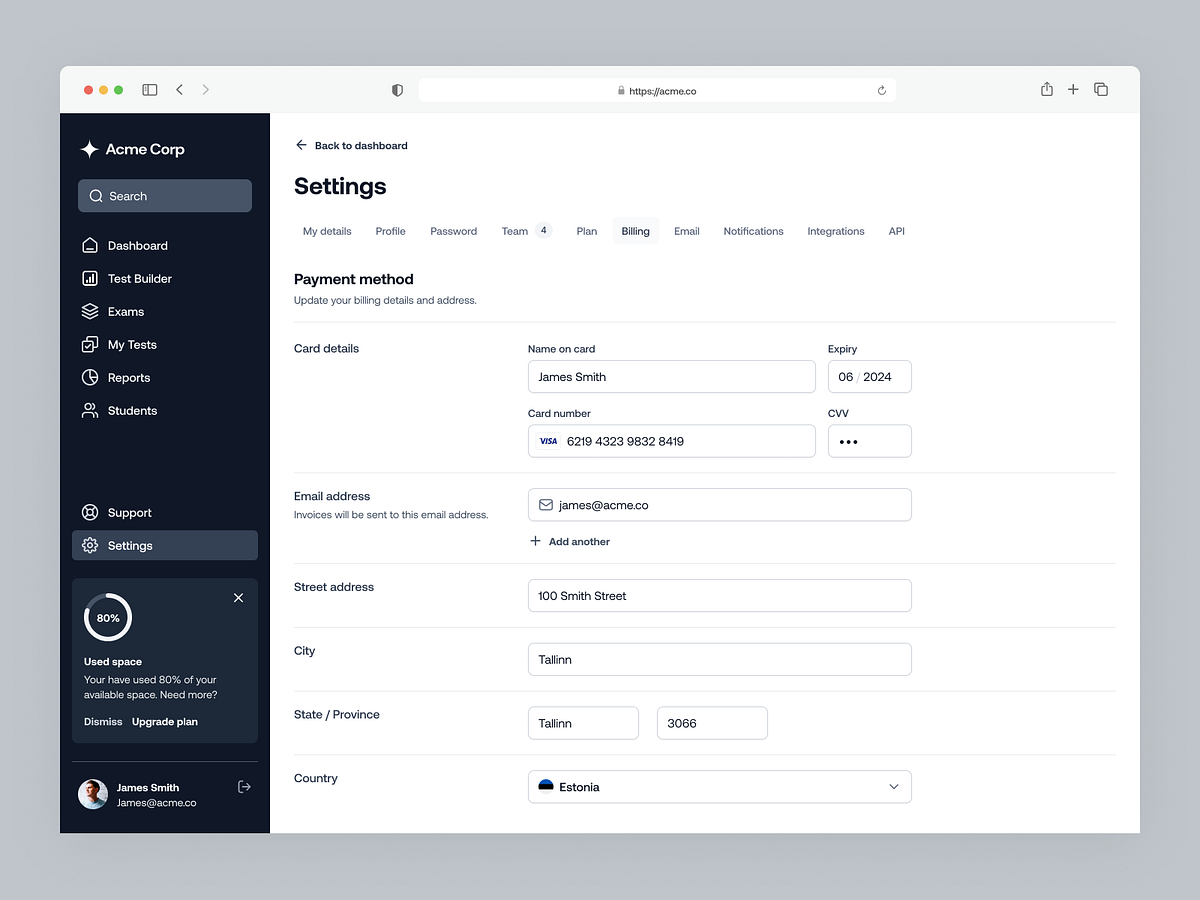Switch to the Integrations tab
Viewport: 1200px width, 900px height.
click(x=836, y=231)
